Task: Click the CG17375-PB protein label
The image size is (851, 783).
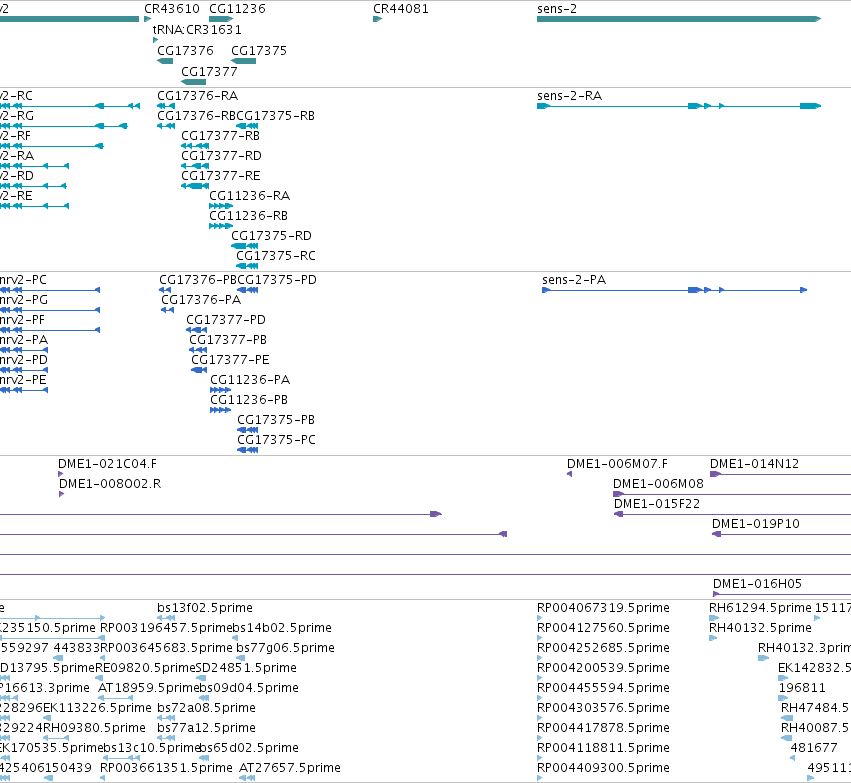Action: coord(276,419)
